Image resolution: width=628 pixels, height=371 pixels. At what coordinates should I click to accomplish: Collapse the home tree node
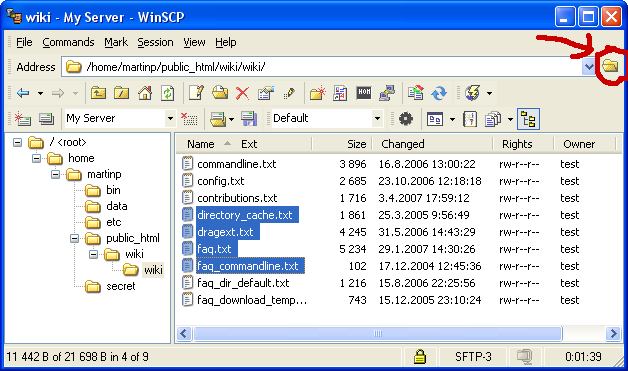click(x=36, y=158)
